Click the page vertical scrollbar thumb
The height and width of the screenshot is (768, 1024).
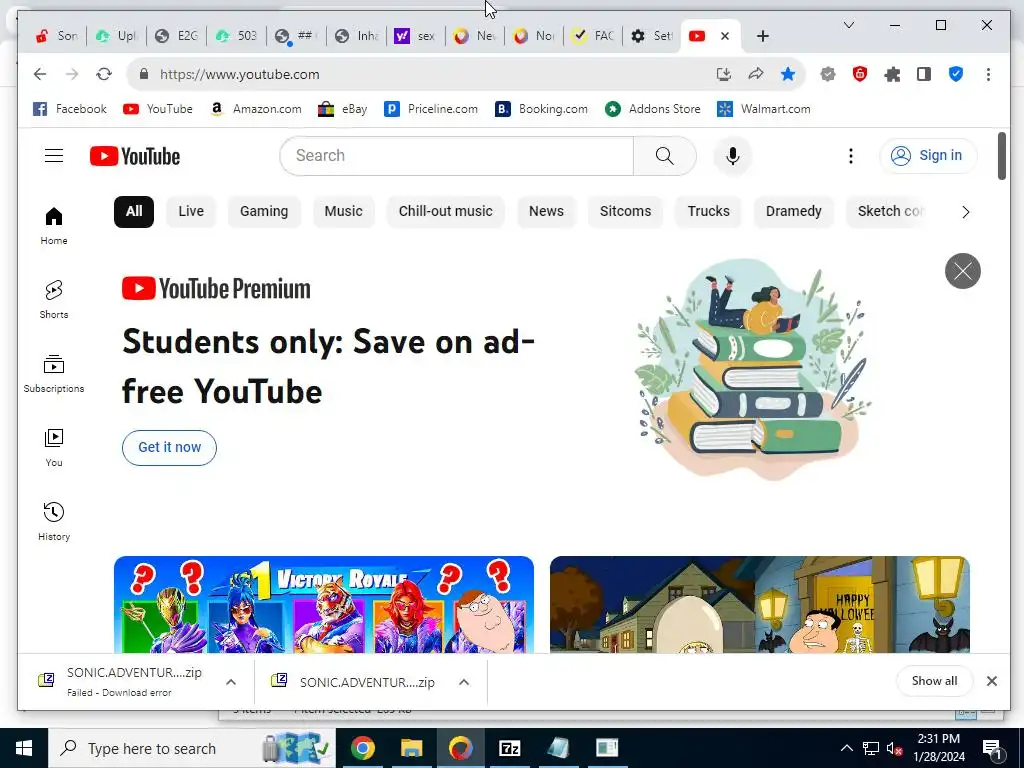pyautogui.click(x=1002, y=155)
